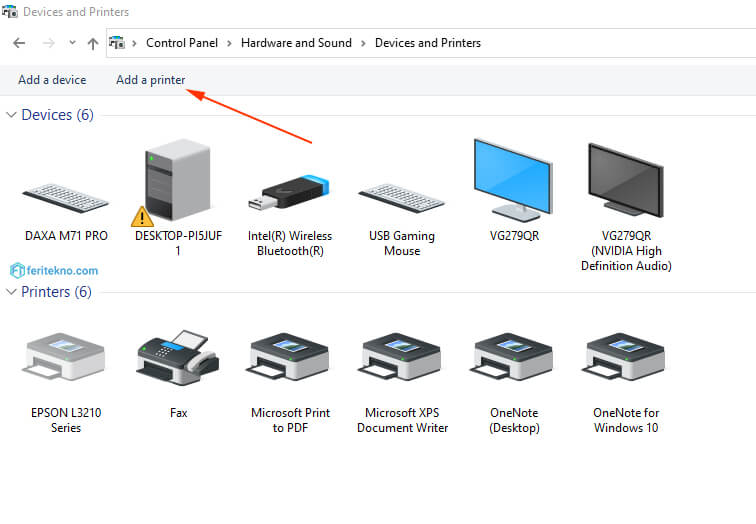Viewport: 756px width, 524px height.
Task: Click Add a printer
Action: click(x=150, y=80)
